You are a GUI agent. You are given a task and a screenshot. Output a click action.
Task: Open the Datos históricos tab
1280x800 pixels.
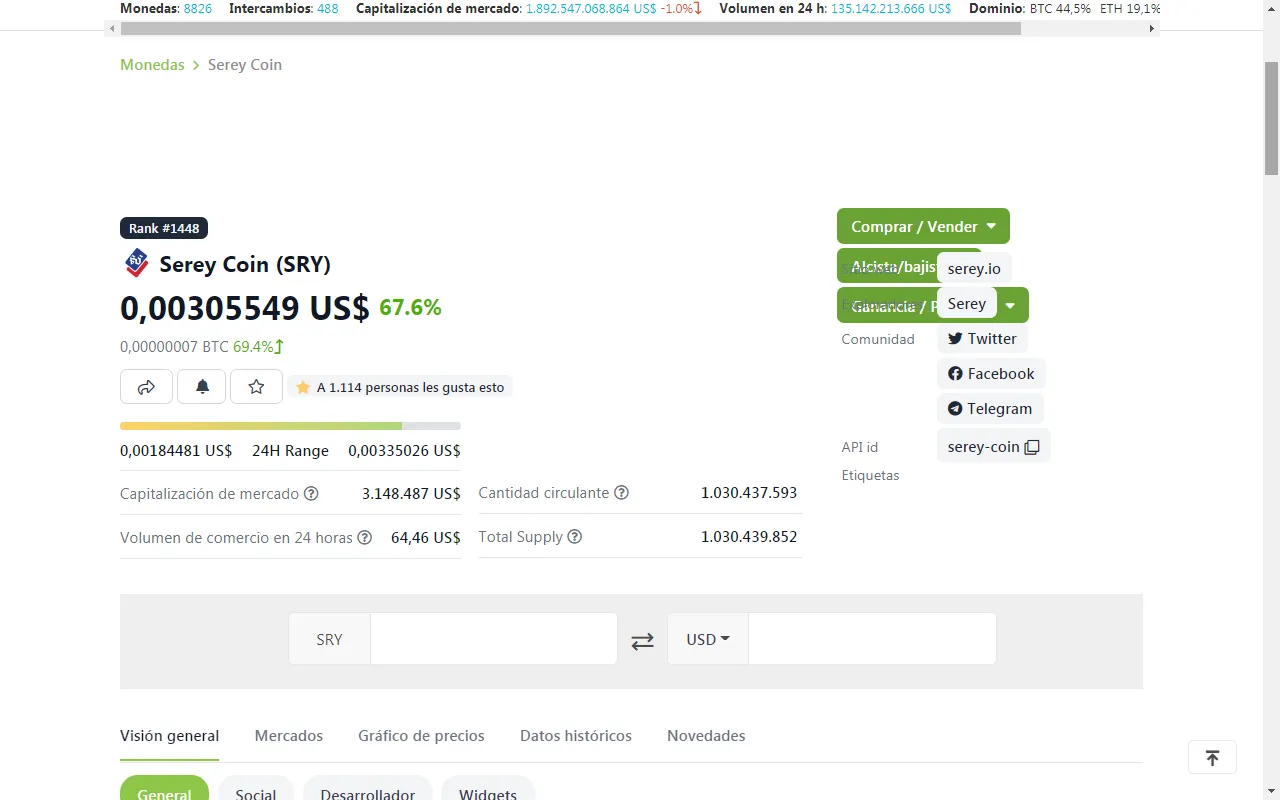[x=576, y=736]
